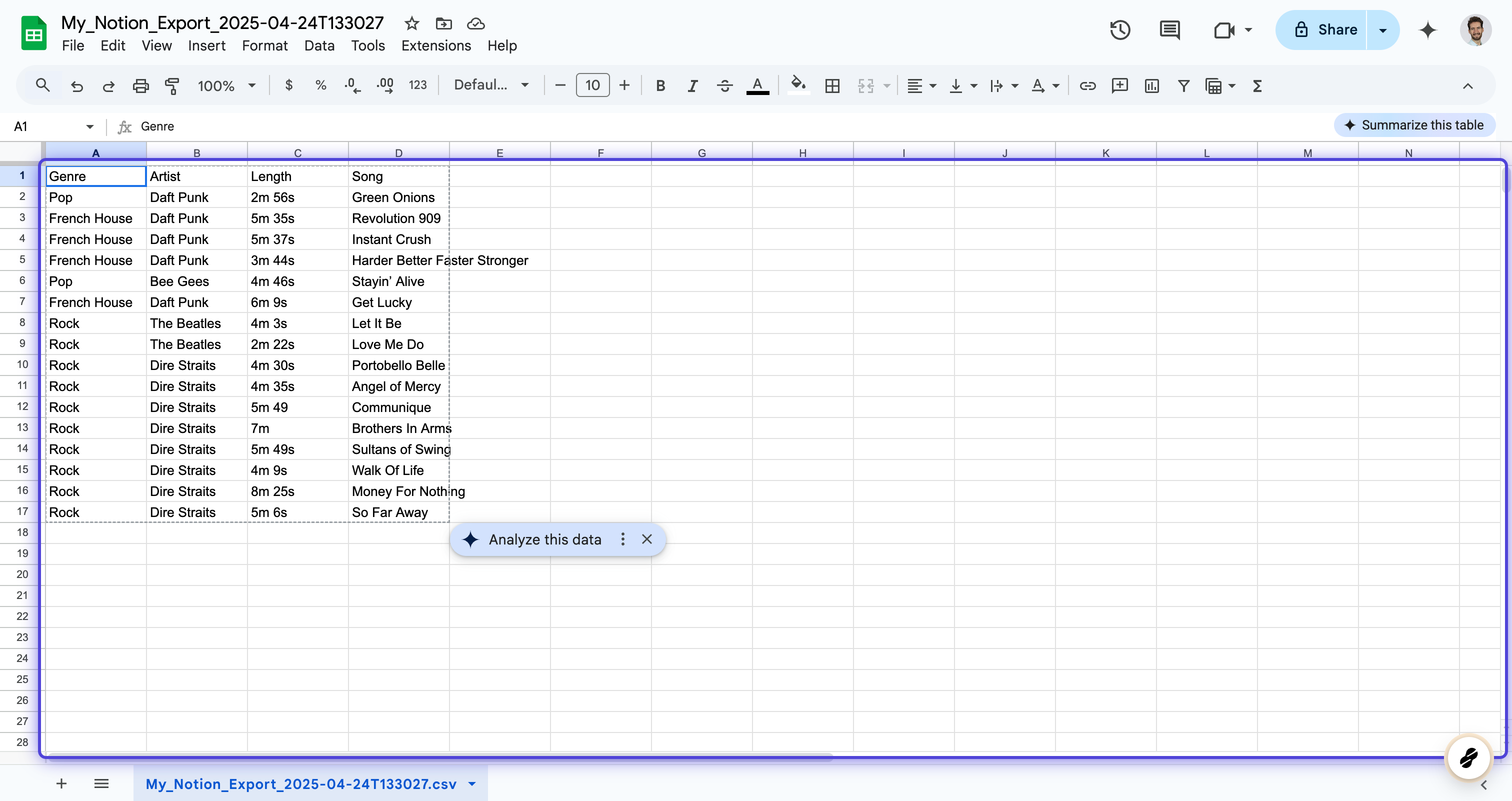The image size is (1512, 801).
Task: Click the insert link icon
Action: [1087, 85]
